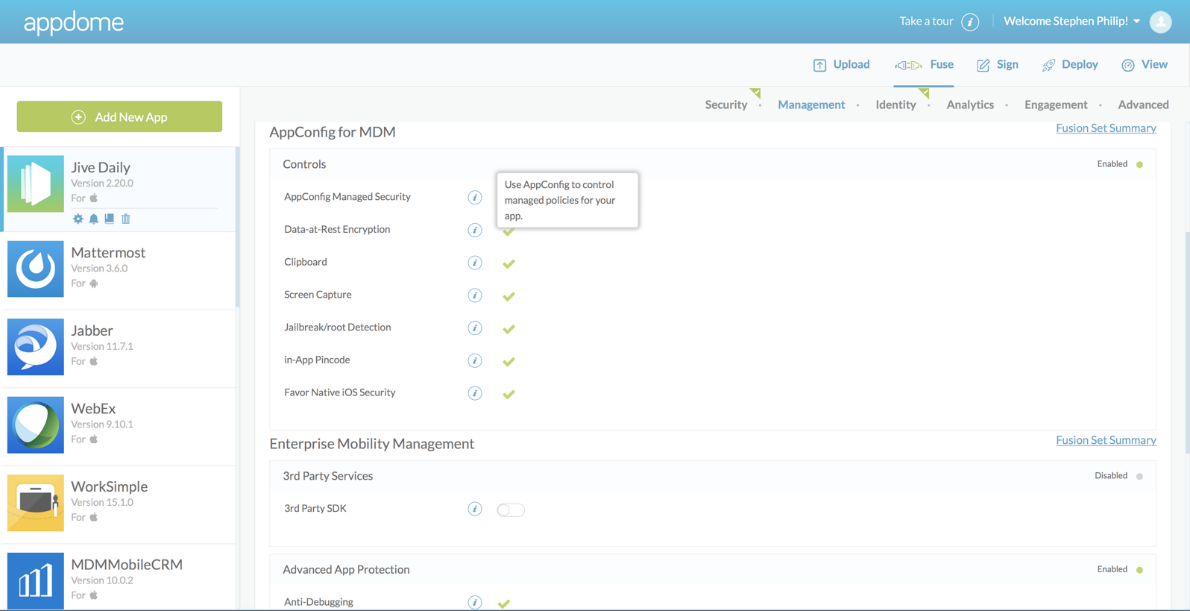
Task: Click the app list sidebar scrollbar
Action: (x=237, y=228)
